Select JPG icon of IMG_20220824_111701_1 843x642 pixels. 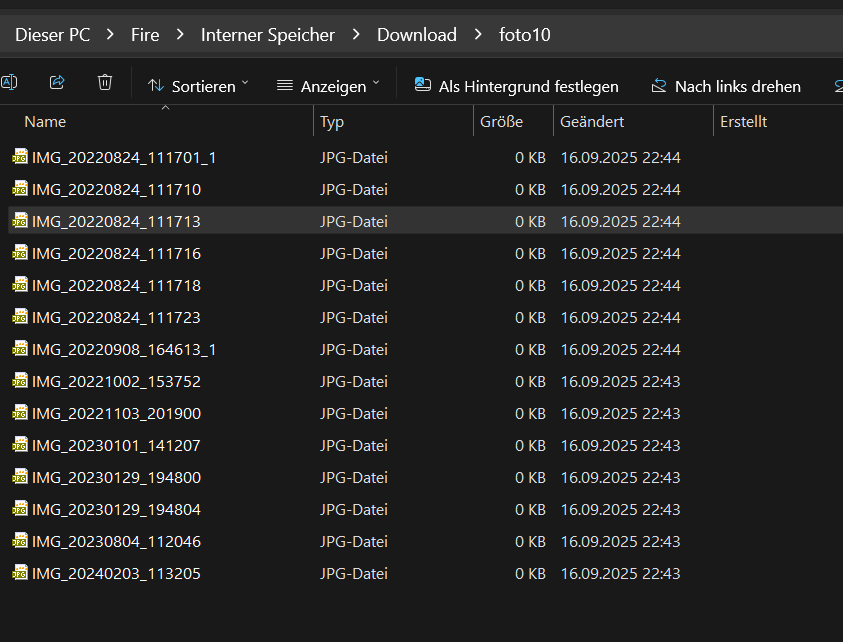click(x=20, y=156)
